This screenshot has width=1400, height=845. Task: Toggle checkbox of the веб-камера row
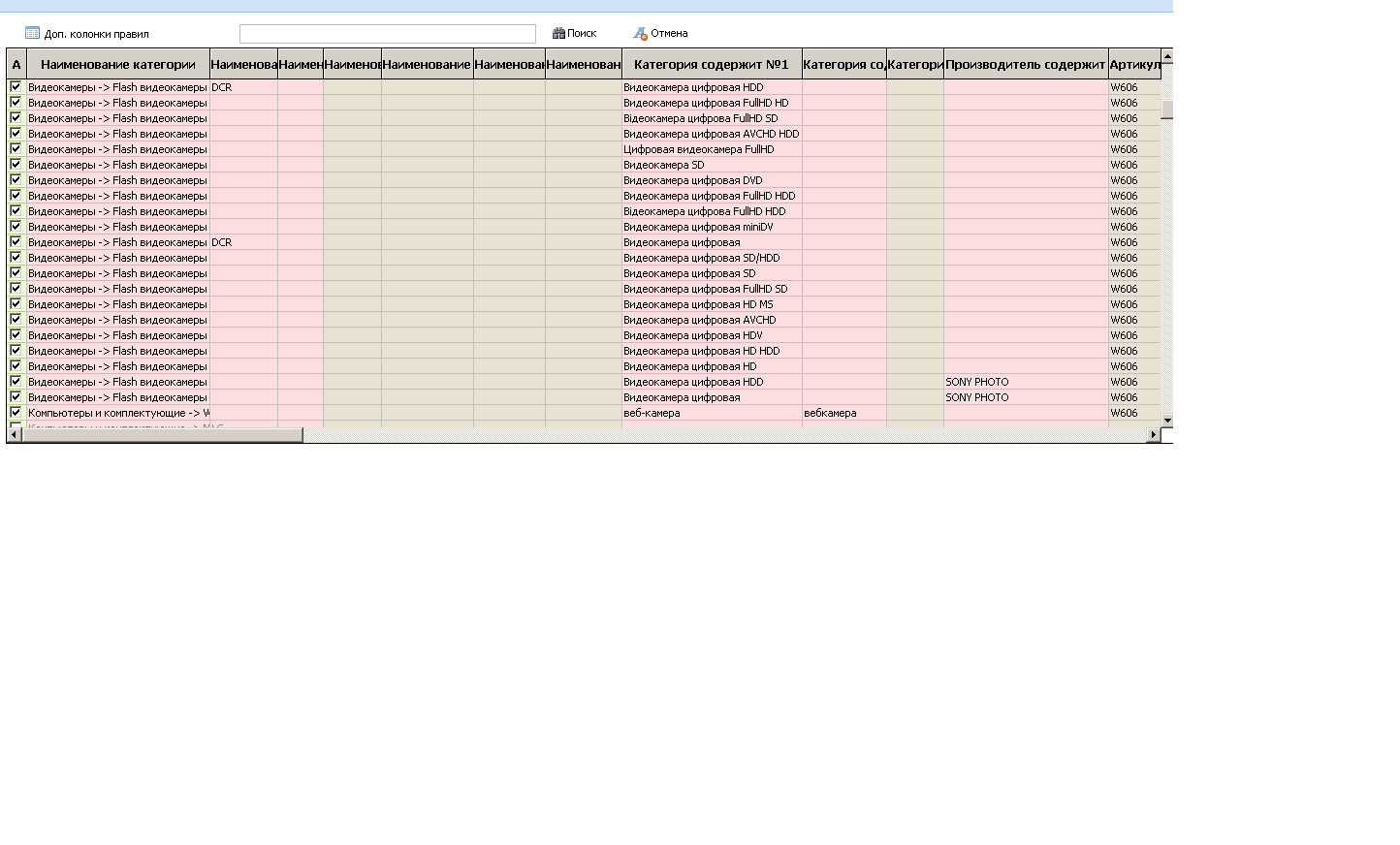pyautogui.click(x=16, y=412)
